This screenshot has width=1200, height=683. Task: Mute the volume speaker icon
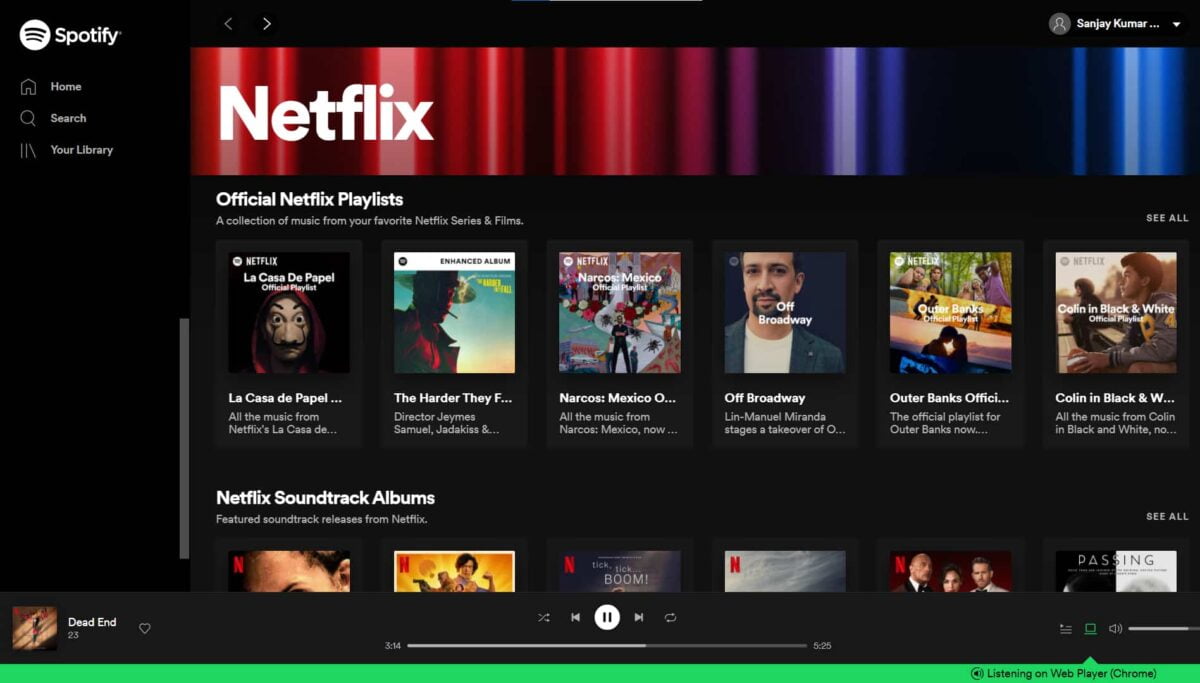click(x=1115, y=629)
